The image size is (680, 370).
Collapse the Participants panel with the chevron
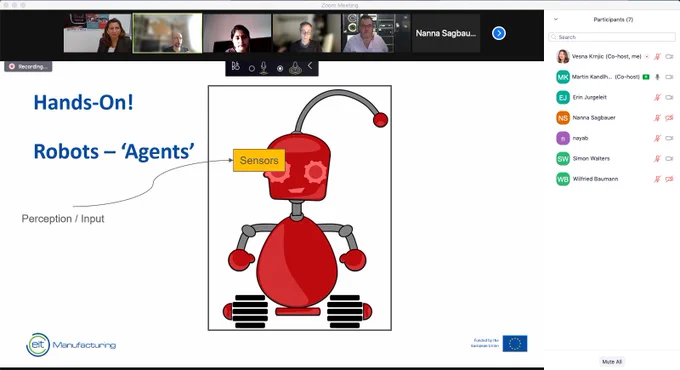pos(556,19)
